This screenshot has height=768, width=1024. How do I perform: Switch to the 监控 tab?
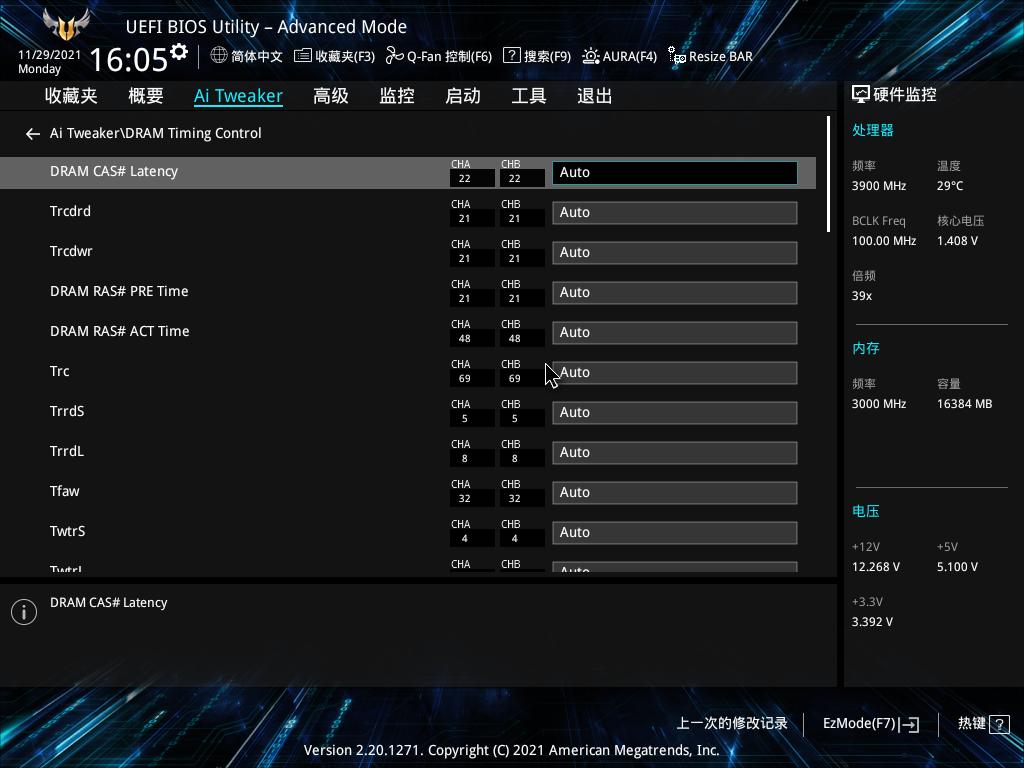[x=397, y=96]
